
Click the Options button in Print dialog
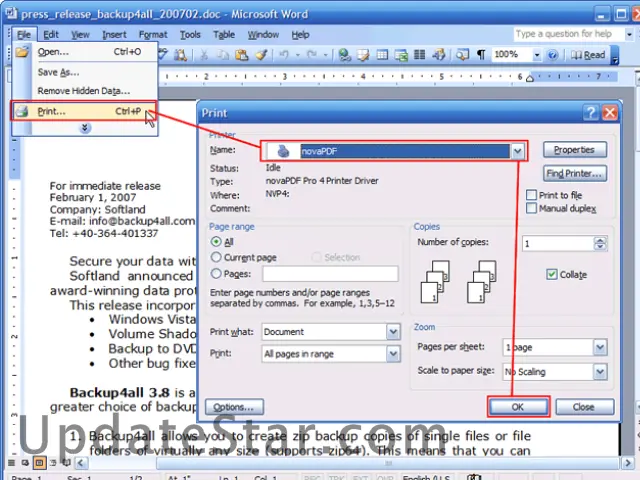[234, 407]
